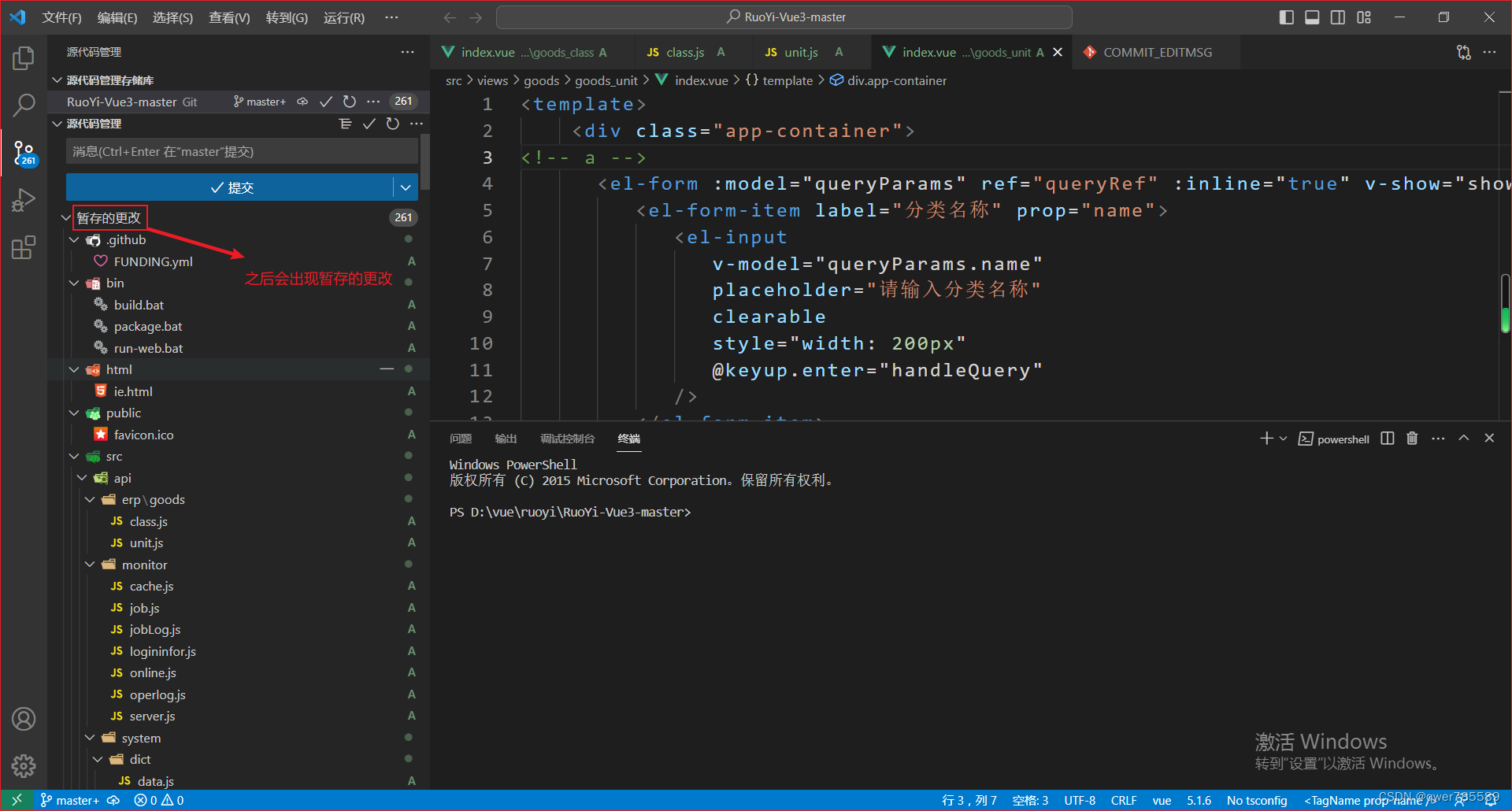Open new terminal launch profile dropdown
The height and width of the screenshot is (811, 1512).
click(x=1284, y=439)
